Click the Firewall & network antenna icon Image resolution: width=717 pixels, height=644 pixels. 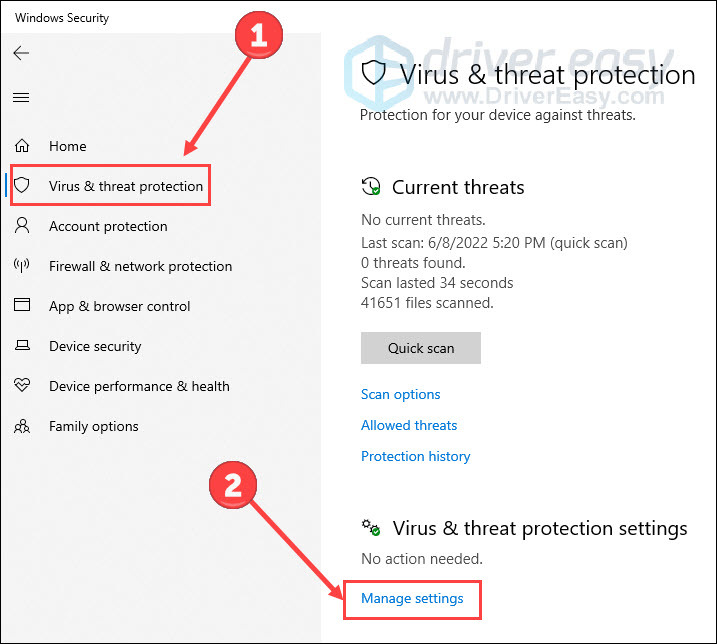22,266
